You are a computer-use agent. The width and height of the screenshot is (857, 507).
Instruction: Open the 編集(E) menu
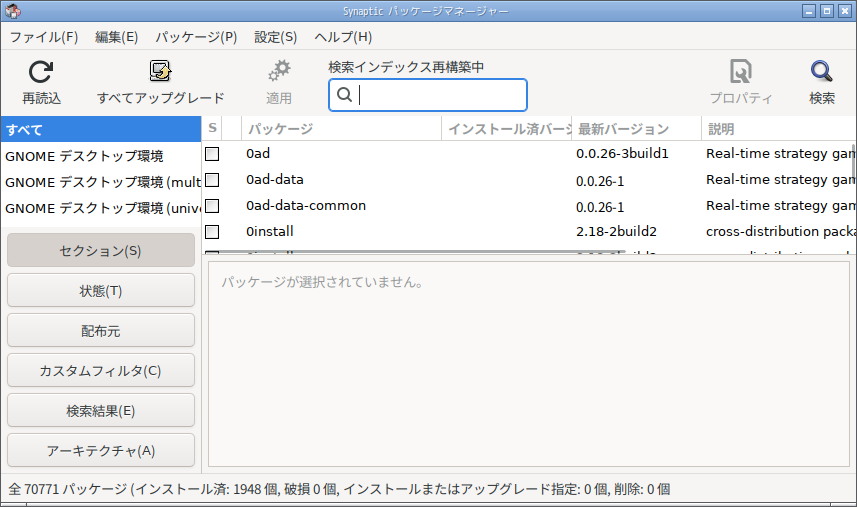coord(116,37)
